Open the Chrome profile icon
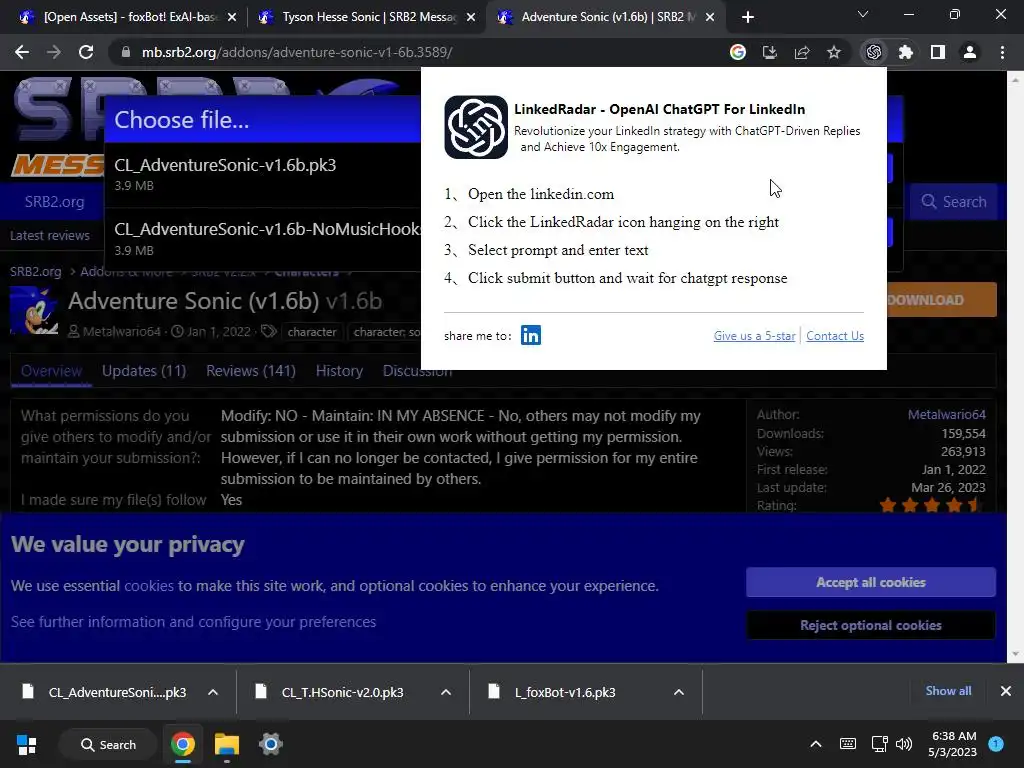Screen dimensions: 1024x768 pyautogui.click(x=970, y=52)
